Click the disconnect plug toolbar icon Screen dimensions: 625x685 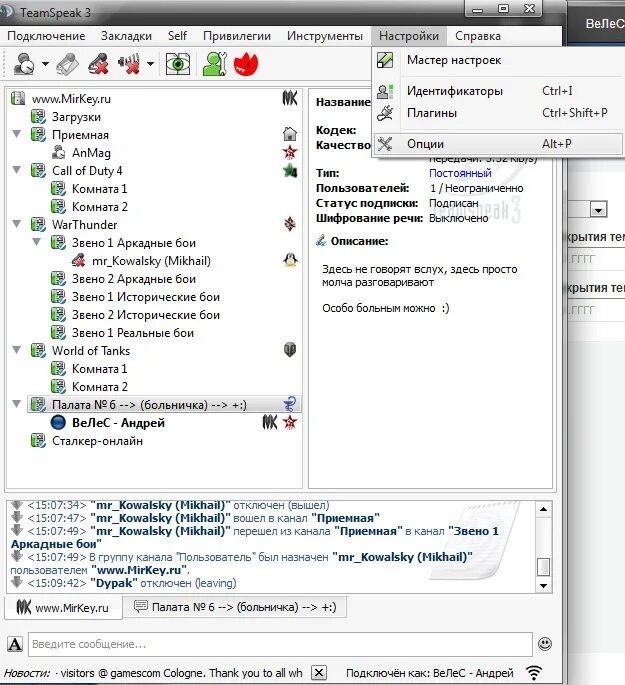point(67,64)
